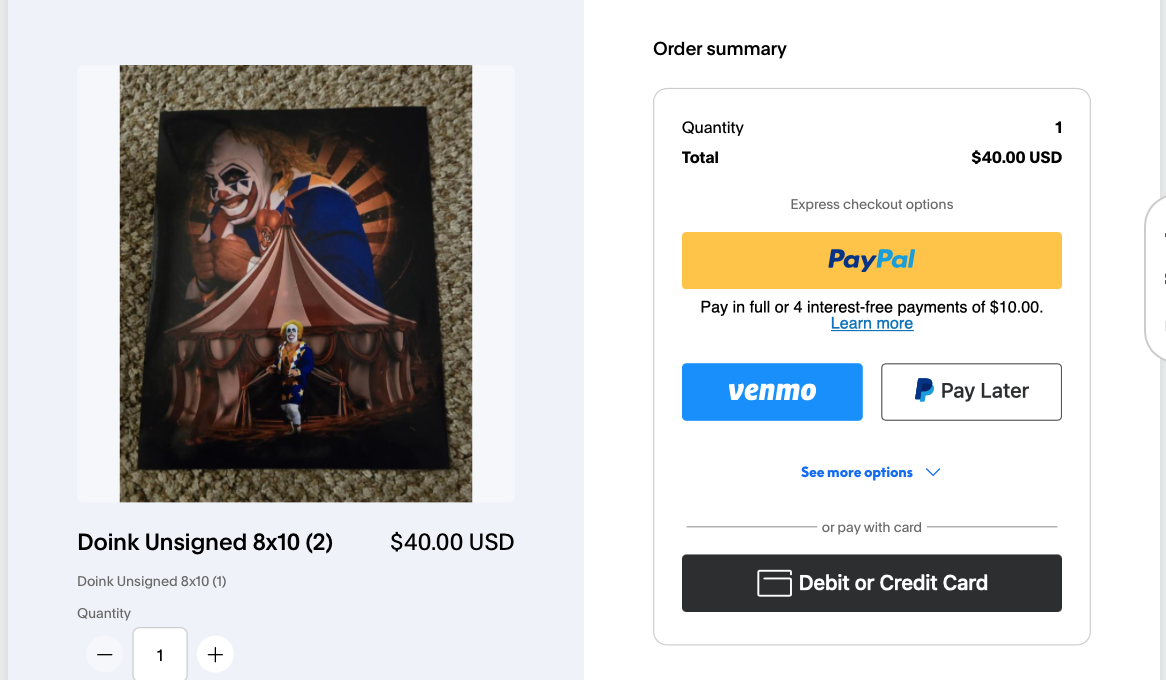1166x680 pixels.
Task: Click the Debit or Credit Card button
Action: 872,583
